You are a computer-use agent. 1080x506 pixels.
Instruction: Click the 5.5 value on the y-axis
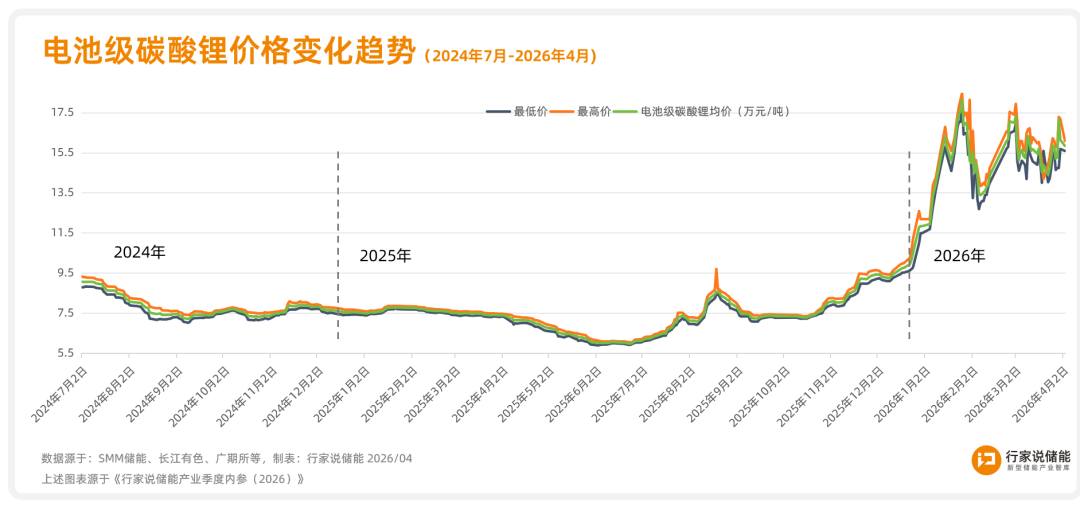(62, 353)
